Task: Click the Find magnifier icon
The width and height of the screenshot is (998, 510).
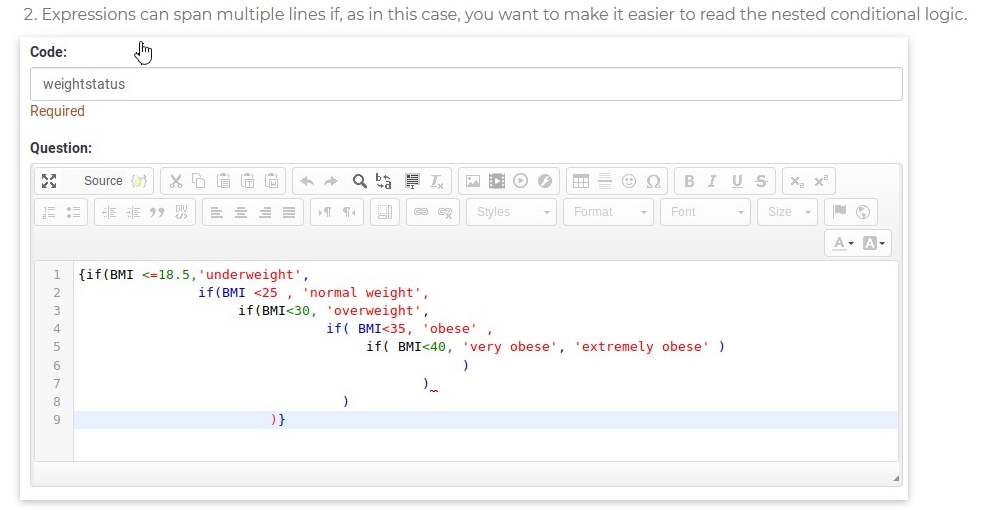Action: point(360,181)
